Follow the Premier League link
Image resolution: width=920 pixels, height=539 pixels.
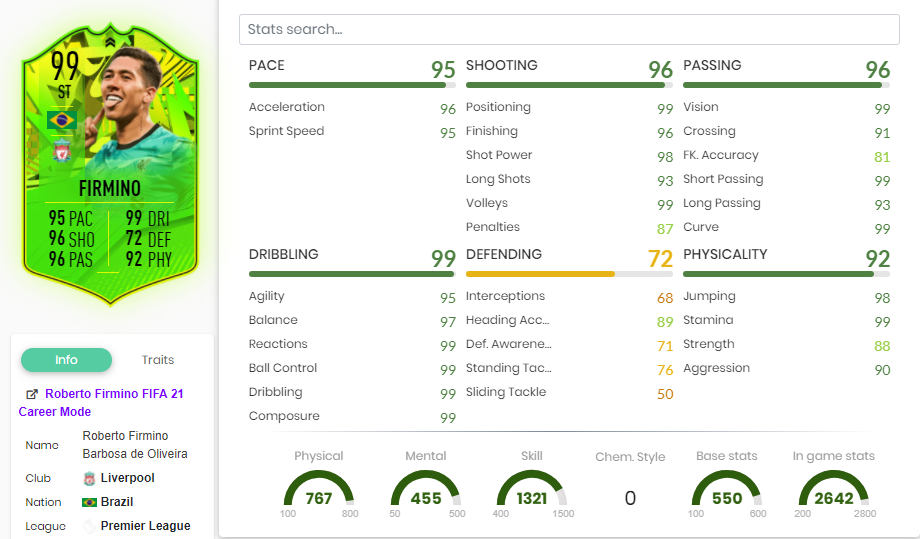tap(145, 527)
